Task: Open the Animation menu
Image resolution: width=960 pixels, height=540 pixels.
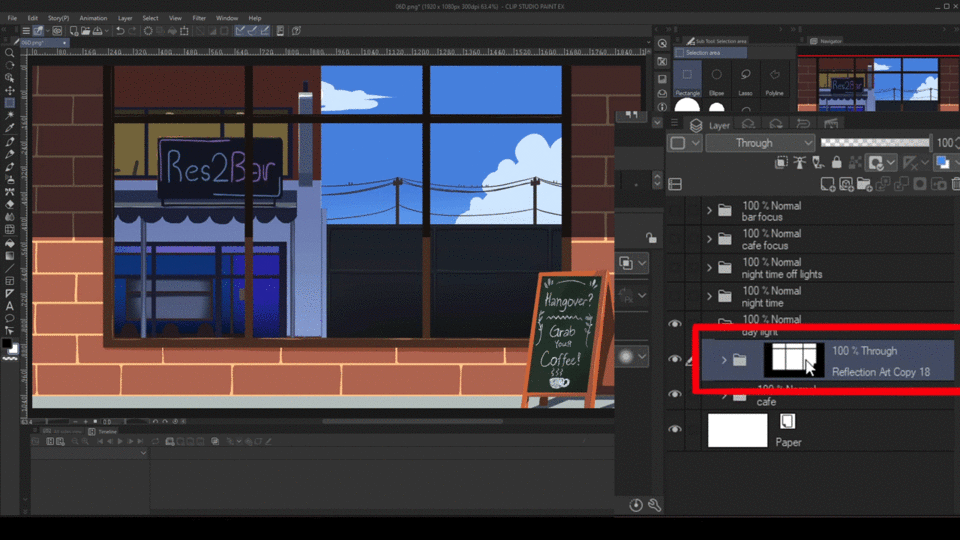Action: pyautogui.click(x=93, y=18)
